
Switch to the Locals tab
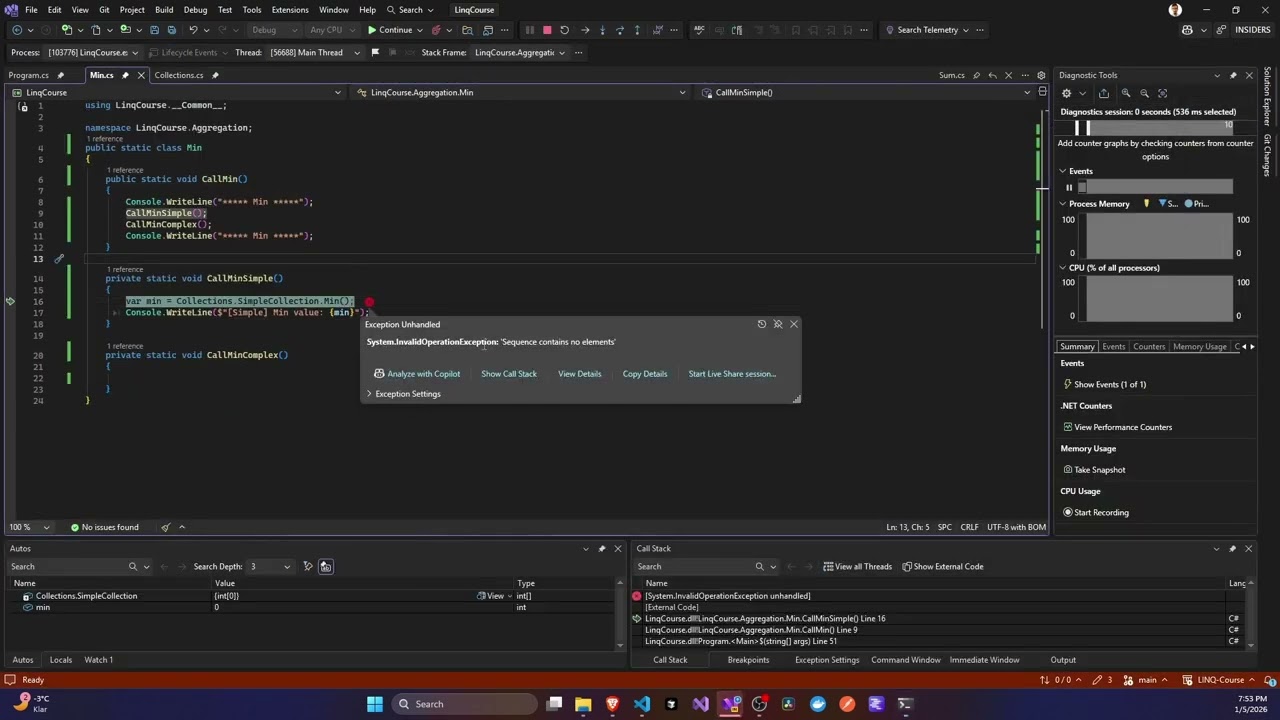click(x=60, y=660)
